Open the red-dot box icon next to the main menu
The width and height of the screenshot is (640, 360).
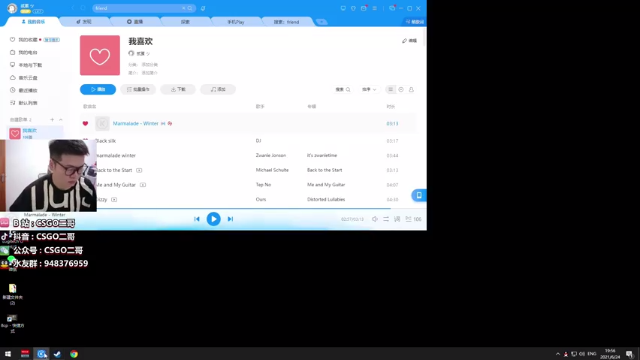click(364, 8)
